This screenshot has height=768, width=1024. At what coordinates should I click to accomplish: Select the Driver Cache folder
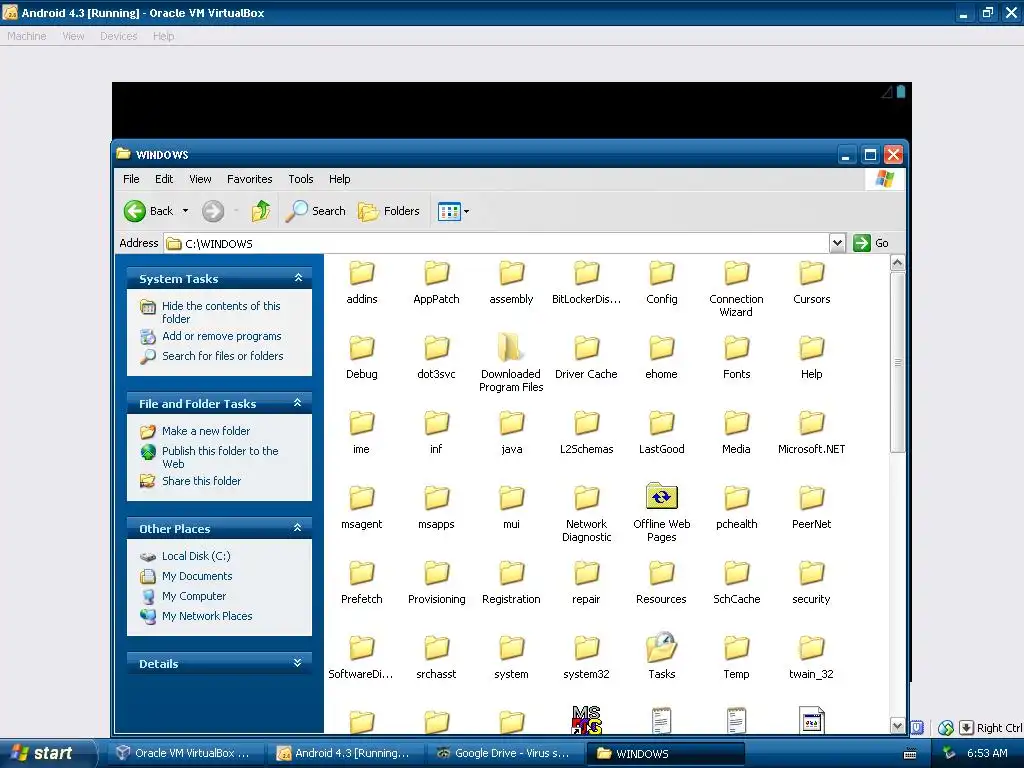click(x=586, y=358)
